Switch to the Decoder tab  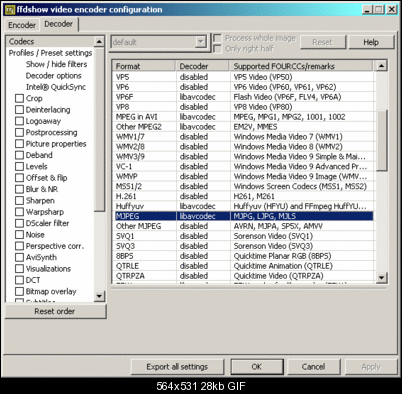pyautogui.click(x=59, y=24)
